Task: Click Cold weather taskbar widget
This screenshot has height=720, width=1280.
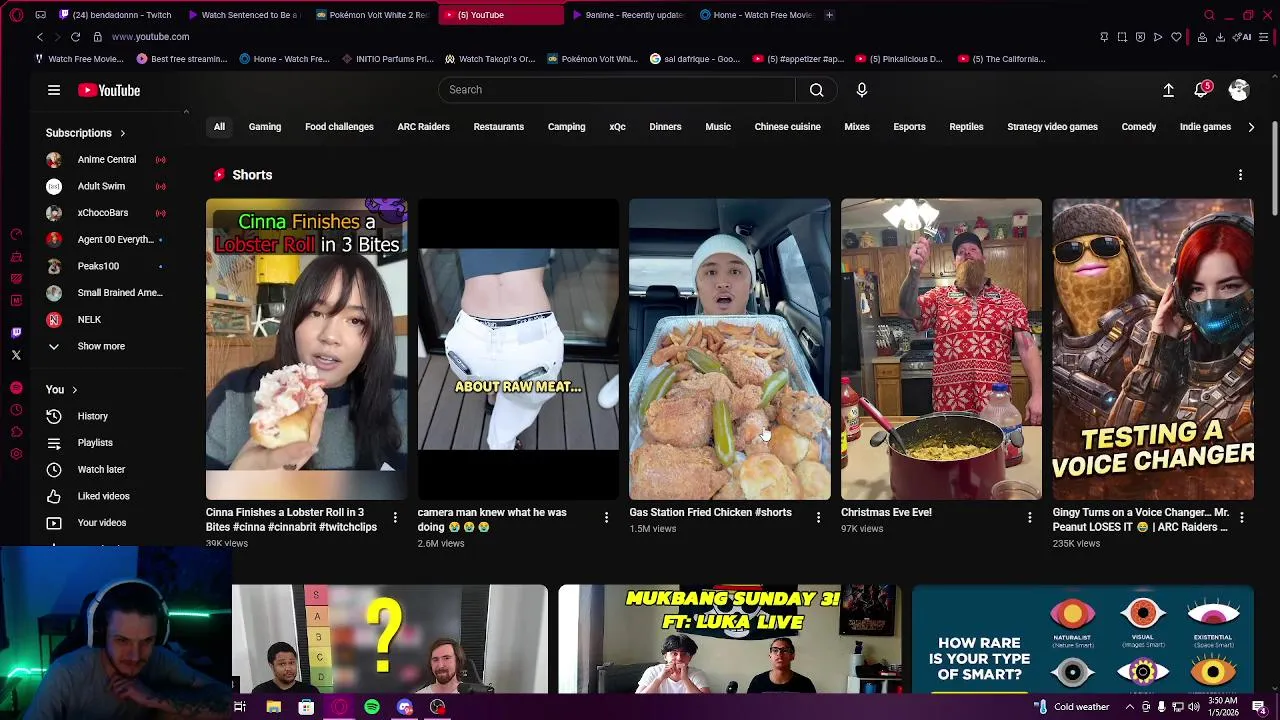Action: tap(1073, 707)
